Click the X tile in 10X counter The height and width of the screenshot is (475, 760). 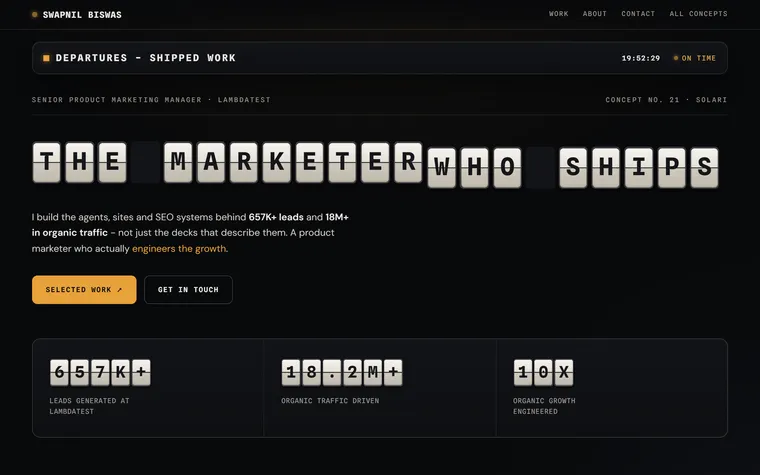click(x=564, y=372)
